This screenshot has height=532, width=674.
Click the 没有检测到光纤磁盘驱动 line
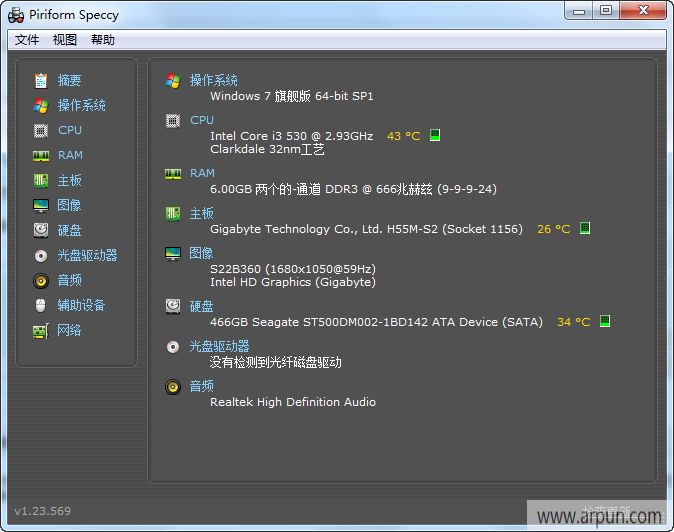pos(276,362)
